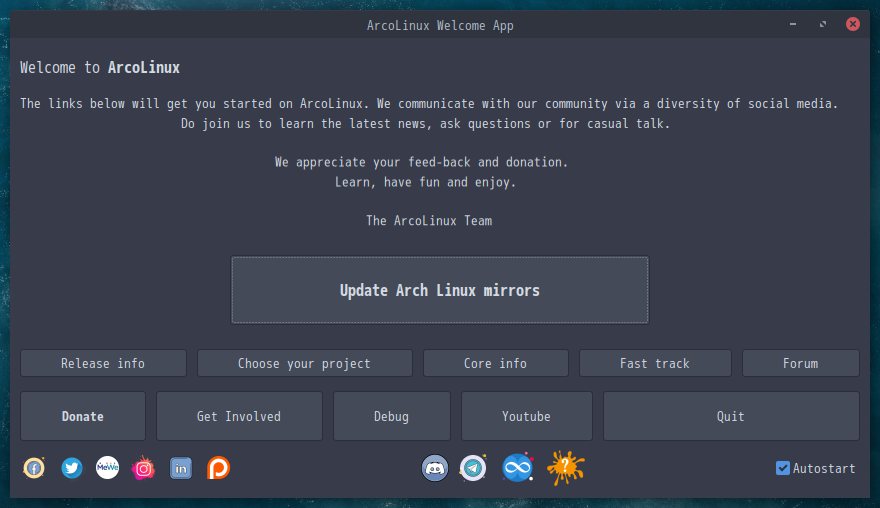Open the Instagram icon link

click(x=143, y=468)
